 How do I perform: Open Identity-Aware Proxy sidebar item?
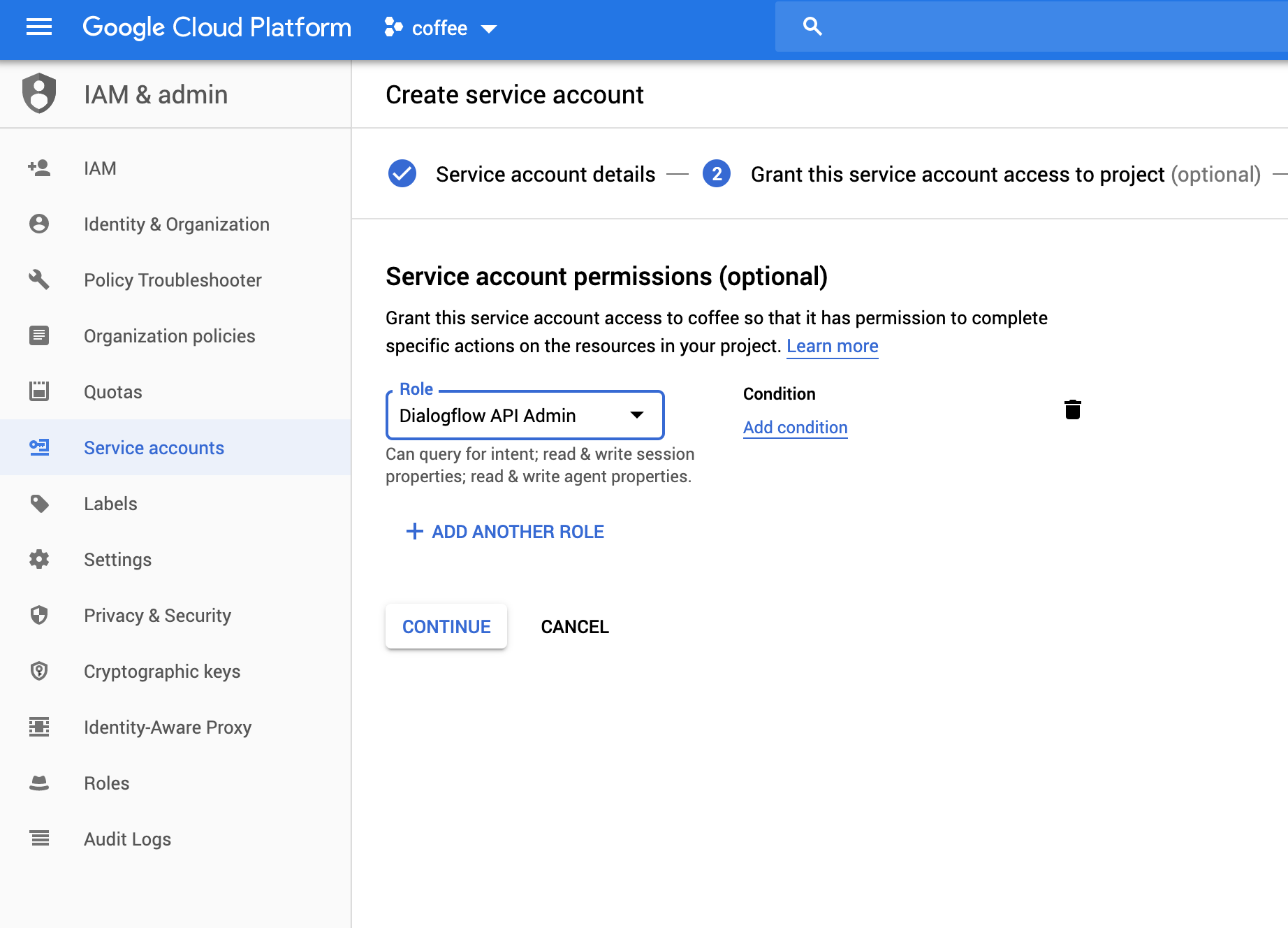pos(175,727)
